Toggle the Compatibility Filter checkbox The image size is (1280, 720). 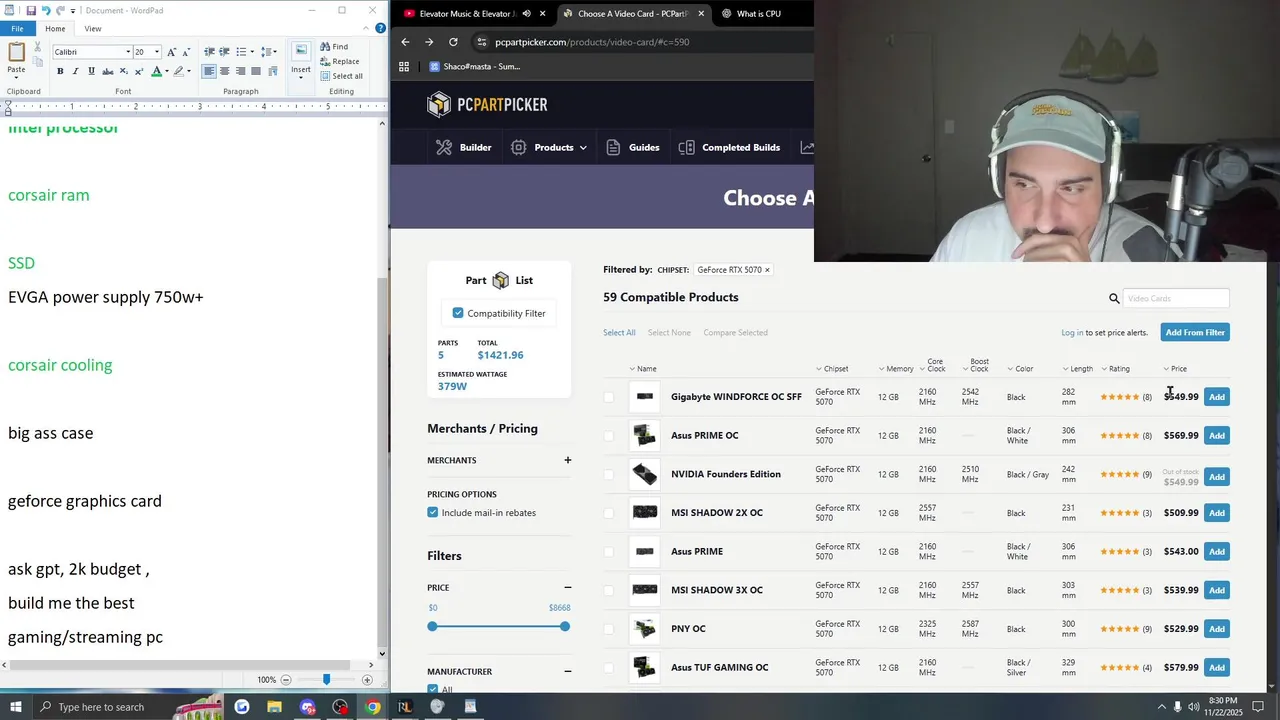[458, 313]
